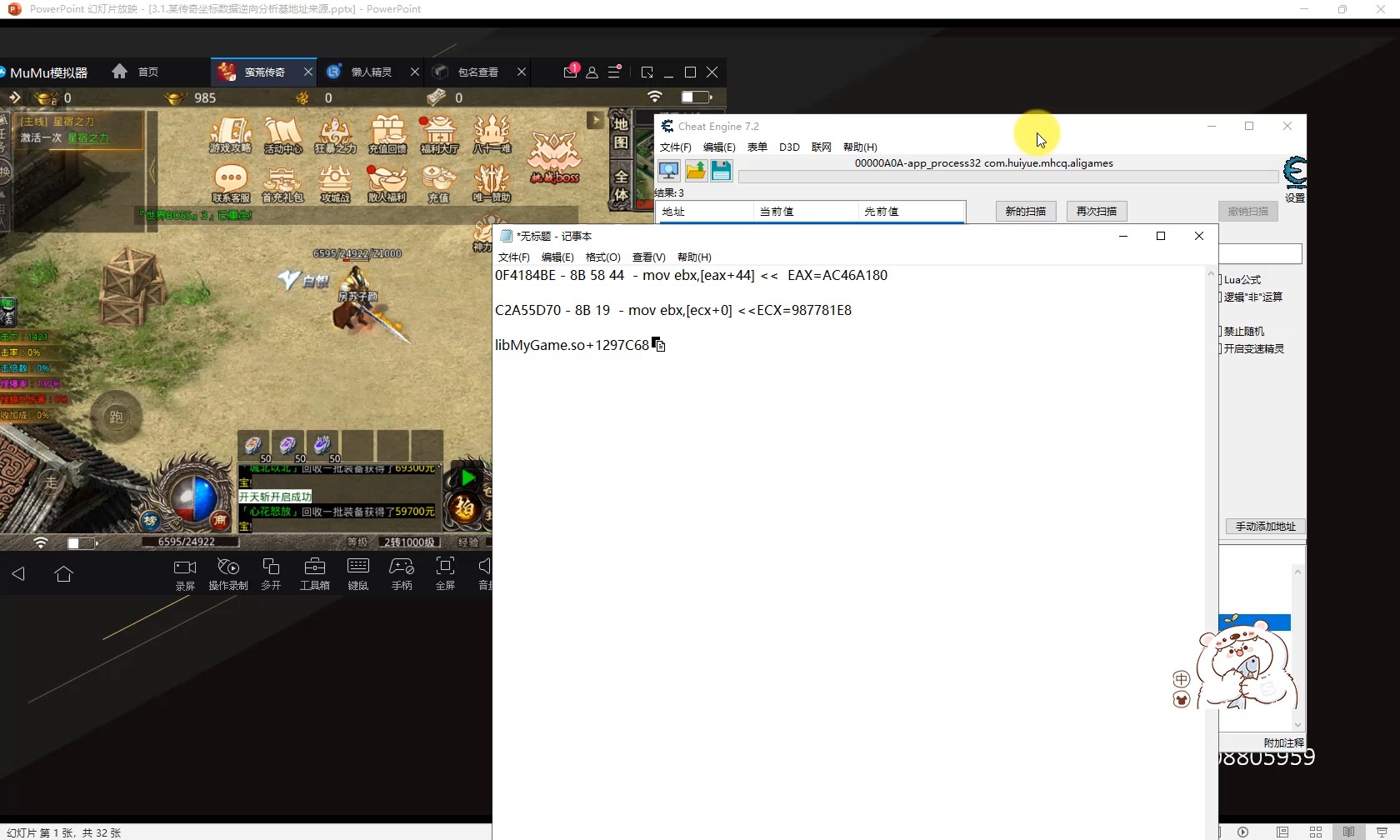Open the 活动中心 activity center icon
The width and height of the screenshot is (1400, 840).
click(283, 136)
